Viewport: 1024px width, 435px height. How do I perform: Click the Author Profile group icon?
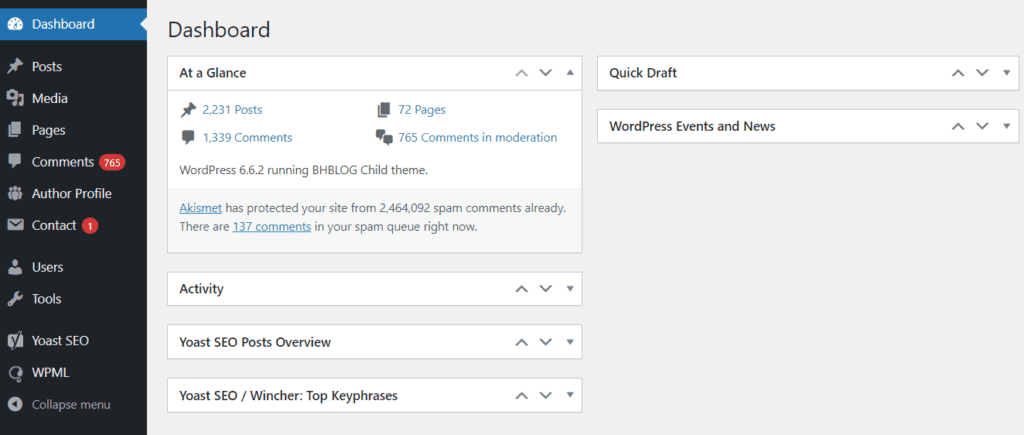[15, 193]
